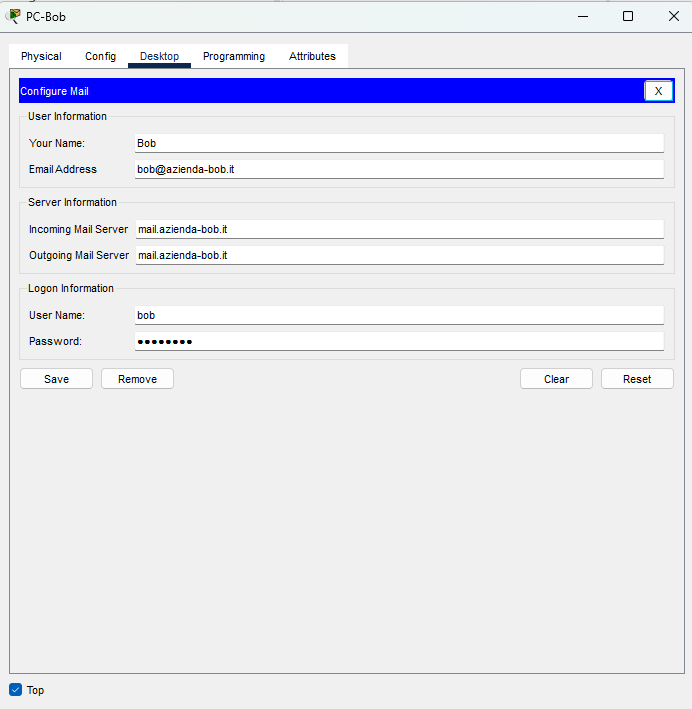The width and height of the screenshot is (692, 709).
Task: Click the Email Address field
Action: pyautogui.click(x=399, y=169)
